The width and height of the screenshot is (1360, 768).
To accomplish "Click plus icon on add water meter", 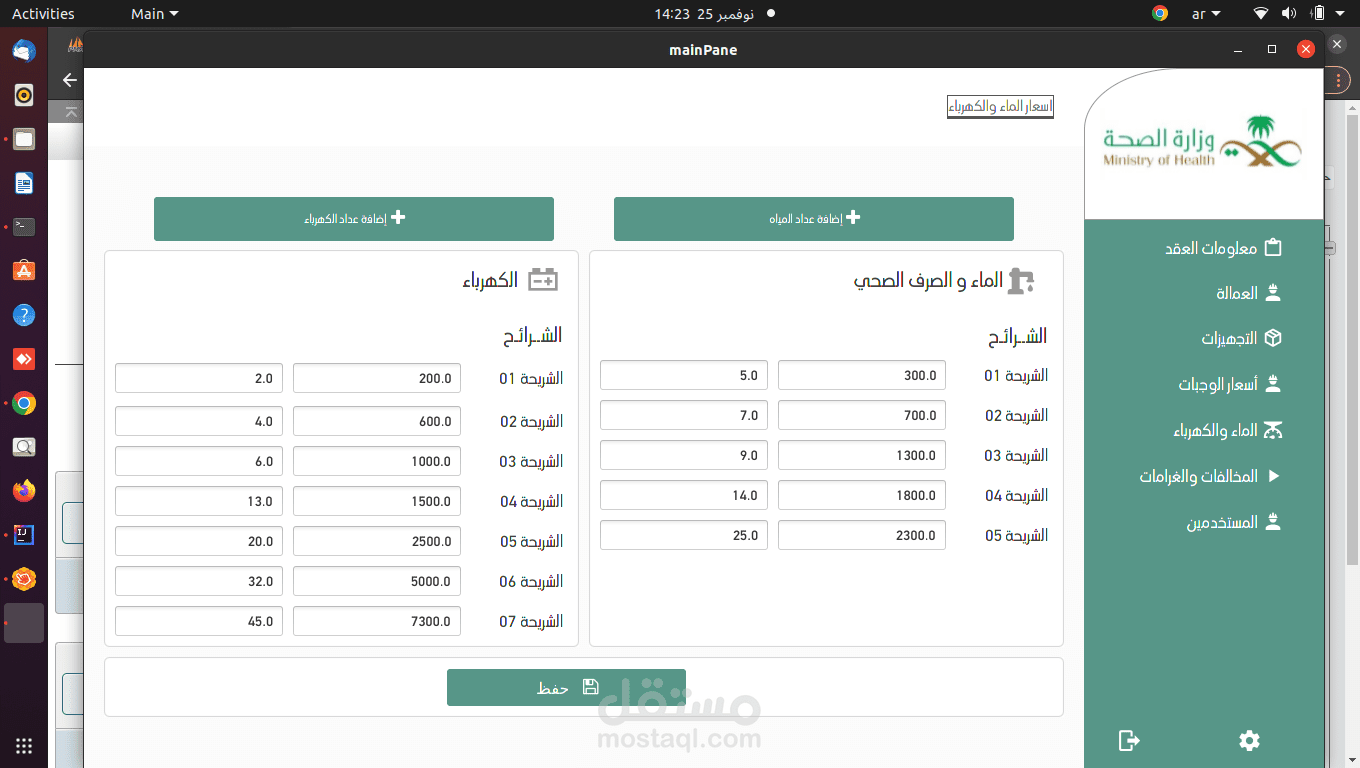I will [x=853, y=217].
